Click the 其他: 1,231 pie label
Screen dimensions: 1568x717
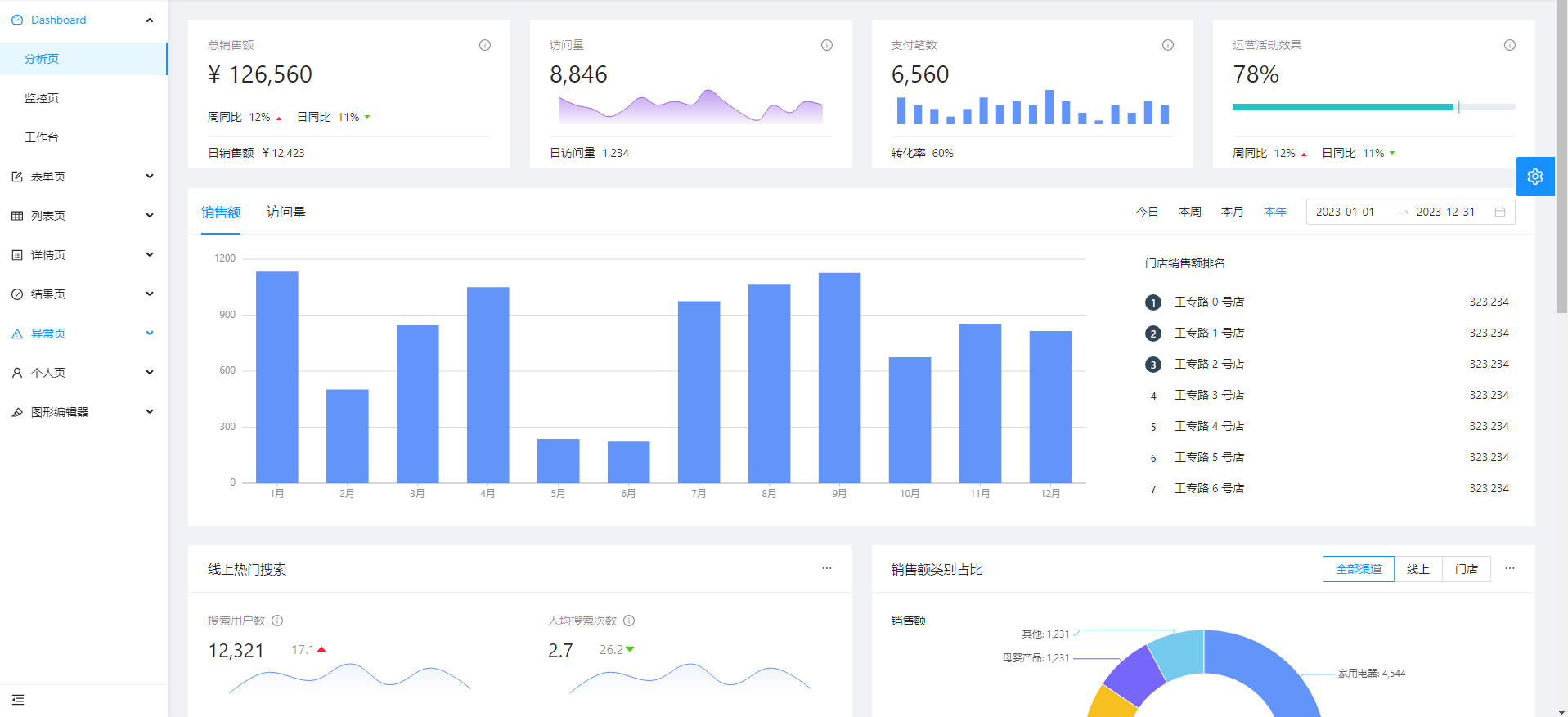click(1045, 634)
